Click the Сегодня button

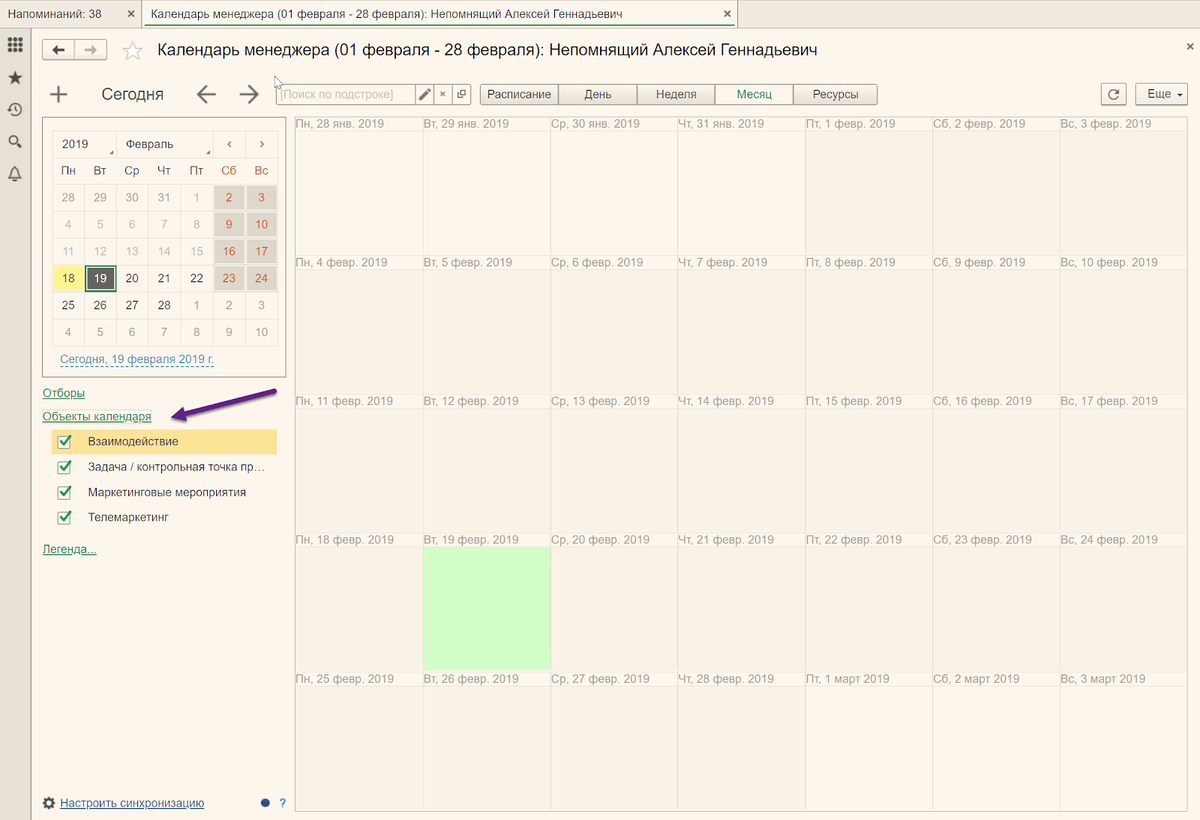pos(132,95)
